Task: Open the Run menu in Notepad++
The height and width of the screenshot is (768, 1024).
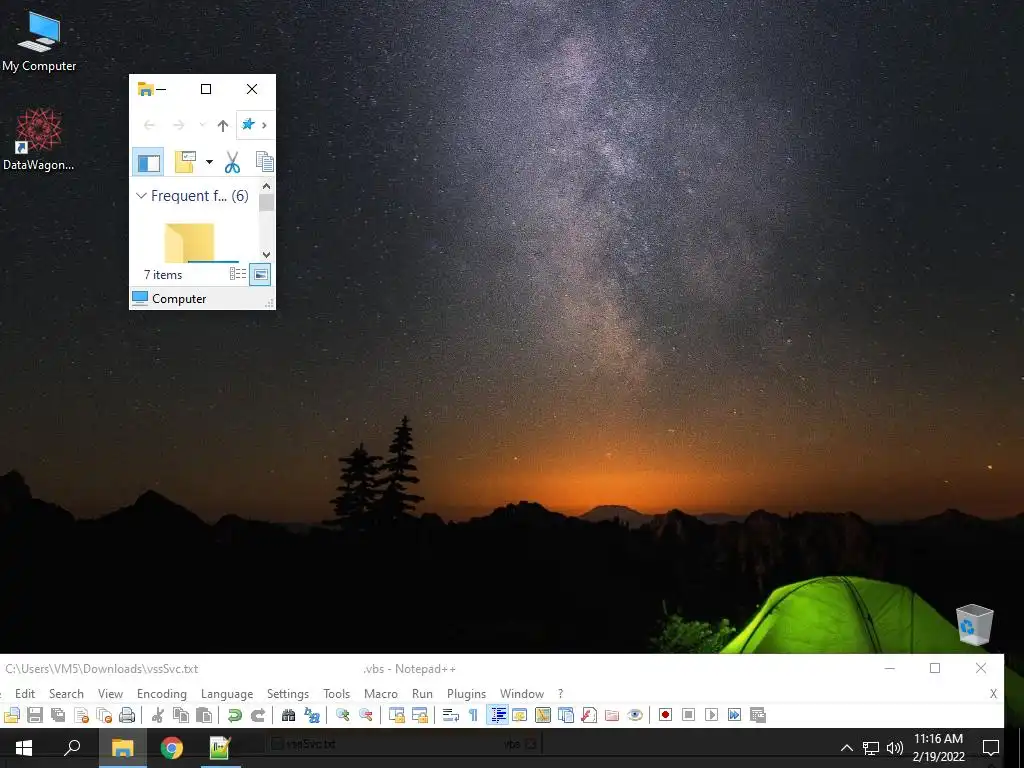Action: click(x=422, y=694)
